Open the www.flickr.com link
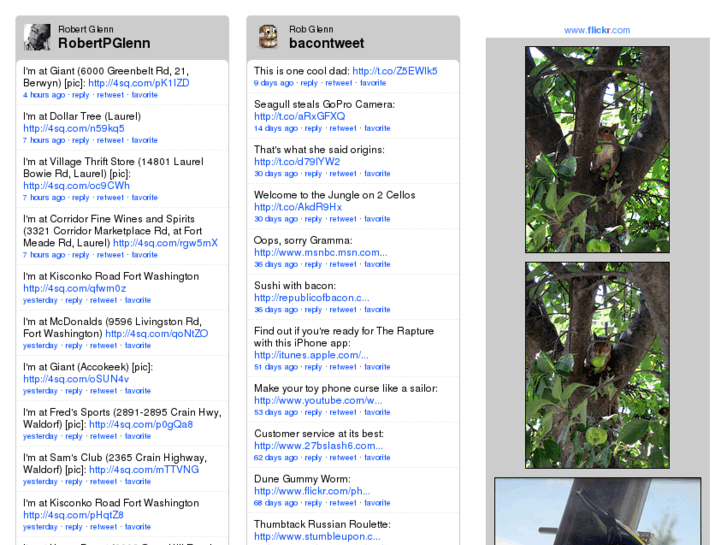727x545 pixels. tap(597, 30)
